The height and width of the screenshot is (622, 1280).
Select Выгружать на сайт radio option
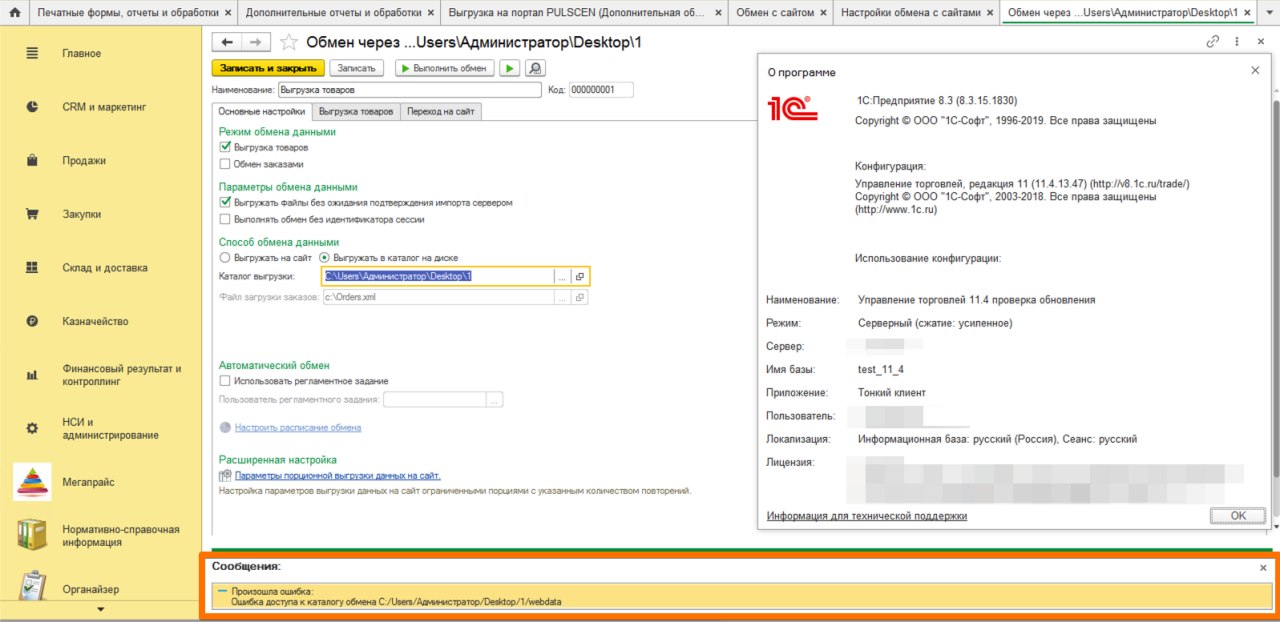pyautogui.click(x=225, y=257)
